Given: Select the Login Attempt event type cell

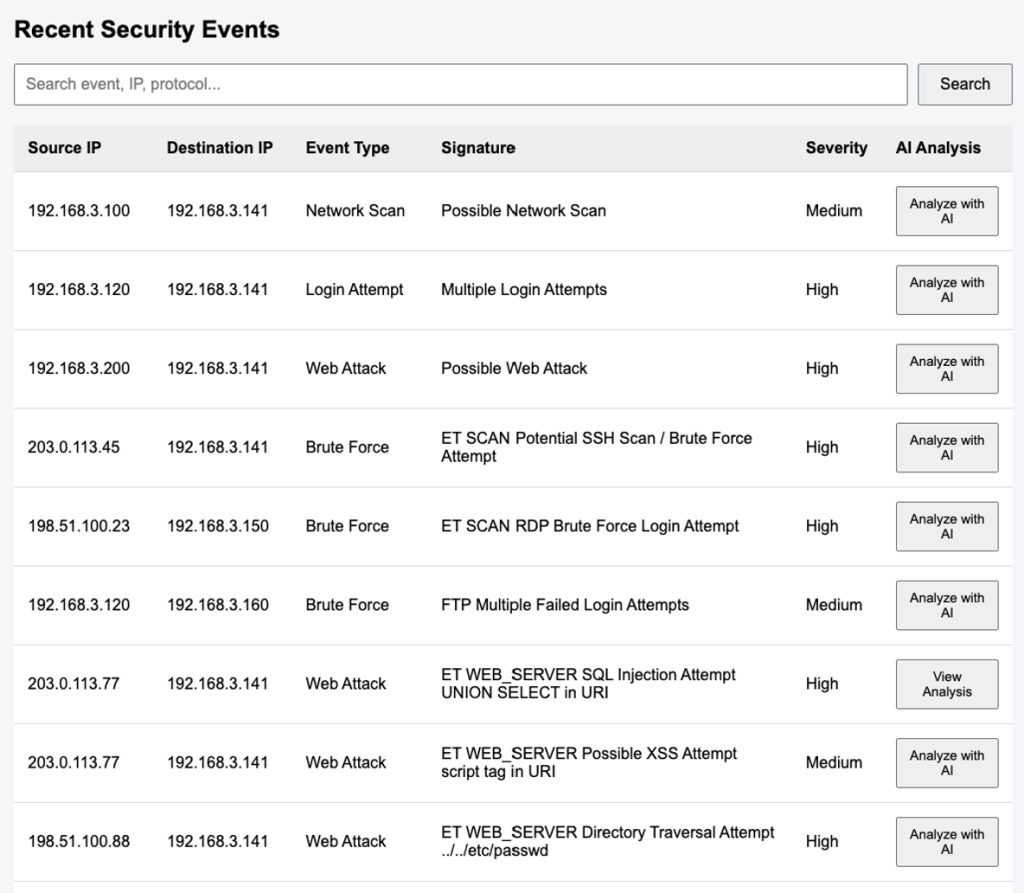Looking at the screenshot, I should point(355,289).
